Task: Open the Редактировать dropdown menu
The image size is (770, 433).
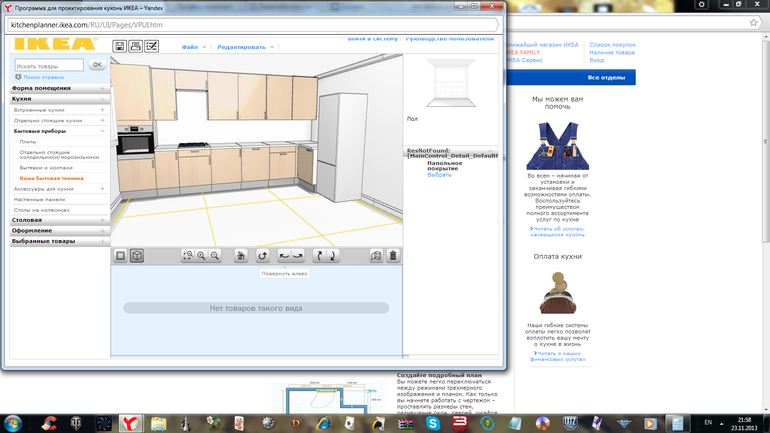Action: (x=243, y=47)
